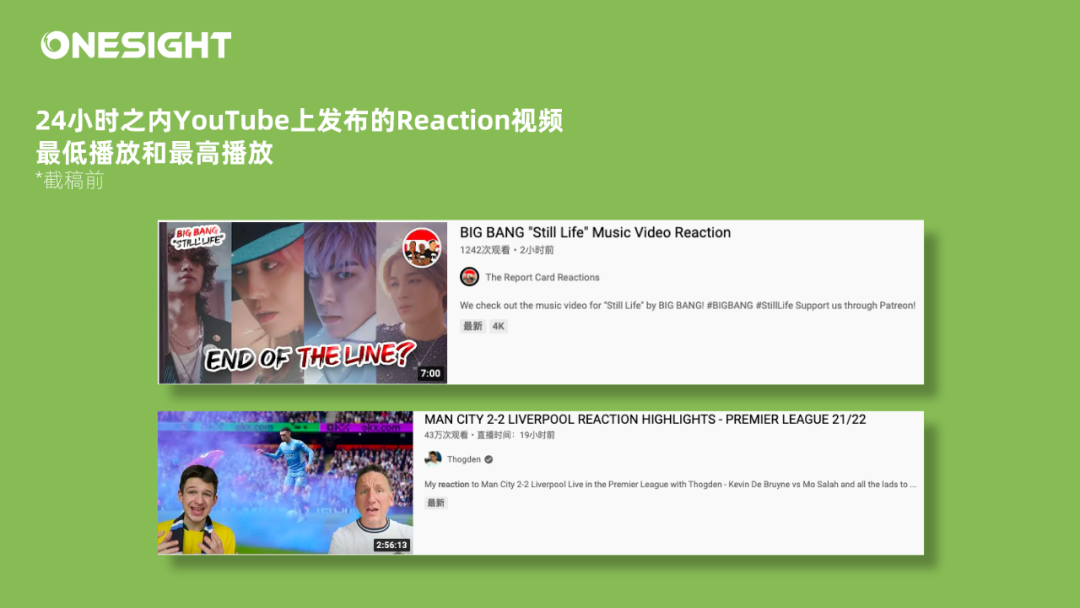Click the verified badge next to Thogden
This screenshot has width=1080, height=608.
488,459
